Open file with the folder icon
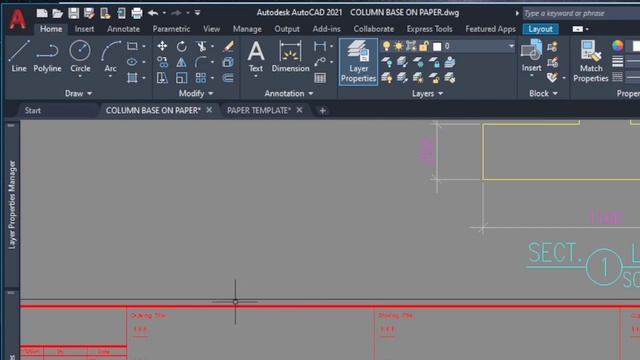The width and height of the screenshot is (640, 360). (x=58, y=13)
